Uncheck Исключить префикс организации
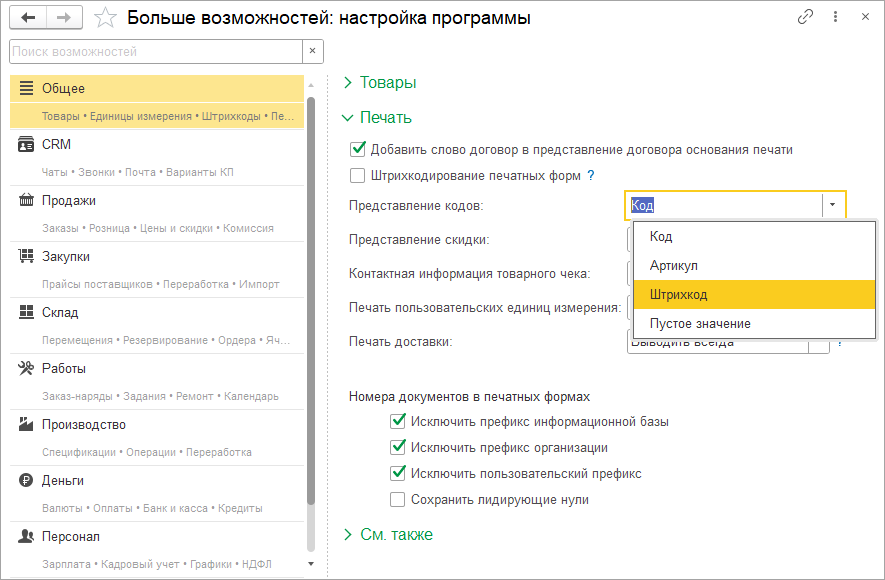The height and width of the screenshot is (580, 885). (x=398, y=448)
